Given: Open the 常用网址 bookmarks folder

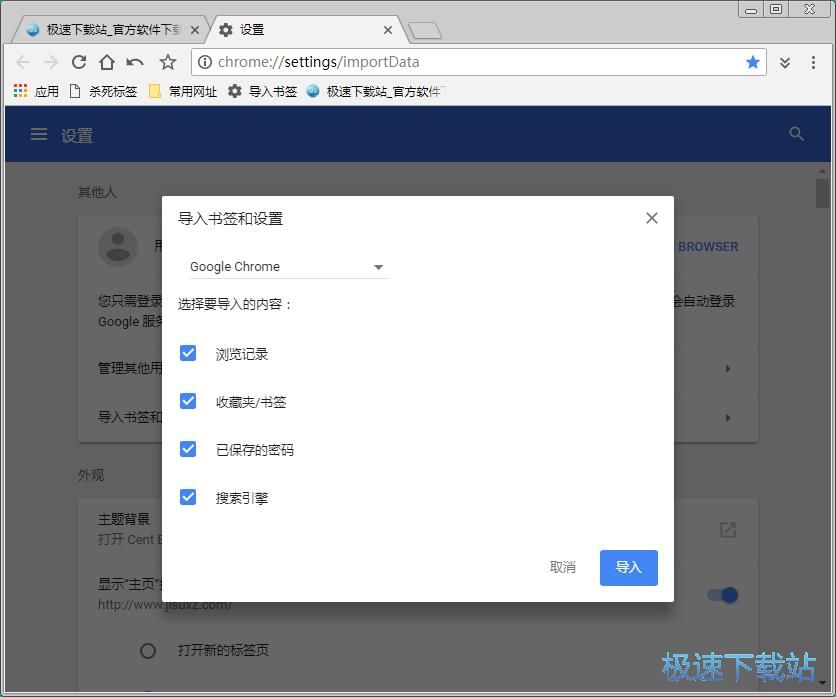Looking at the screenshot, I should pyautogui.click(x=183, y=92).
